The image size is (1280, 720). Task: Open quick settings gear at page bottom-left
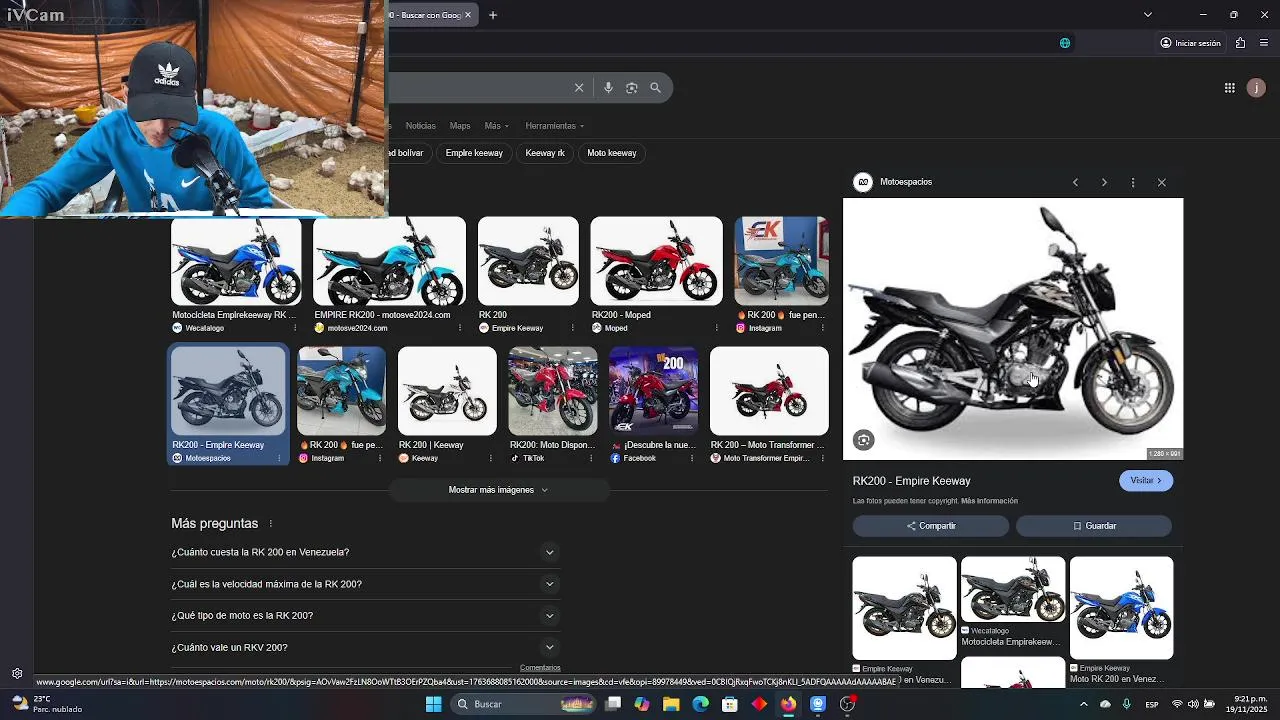(x=17, y=673)
